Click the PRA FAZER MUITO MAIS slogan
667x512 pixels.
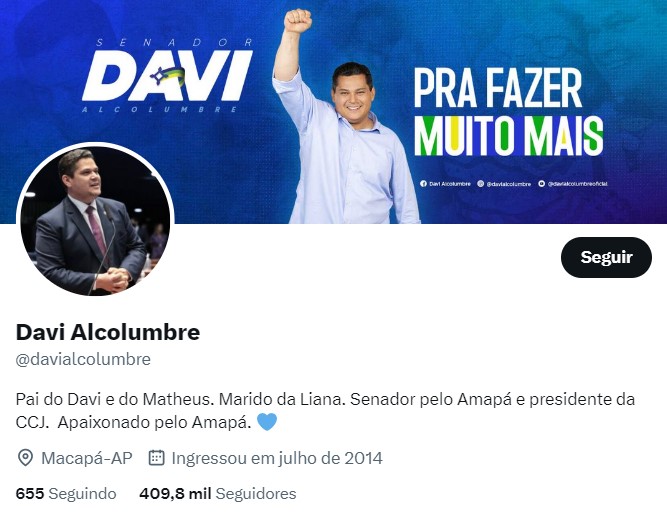508,112
